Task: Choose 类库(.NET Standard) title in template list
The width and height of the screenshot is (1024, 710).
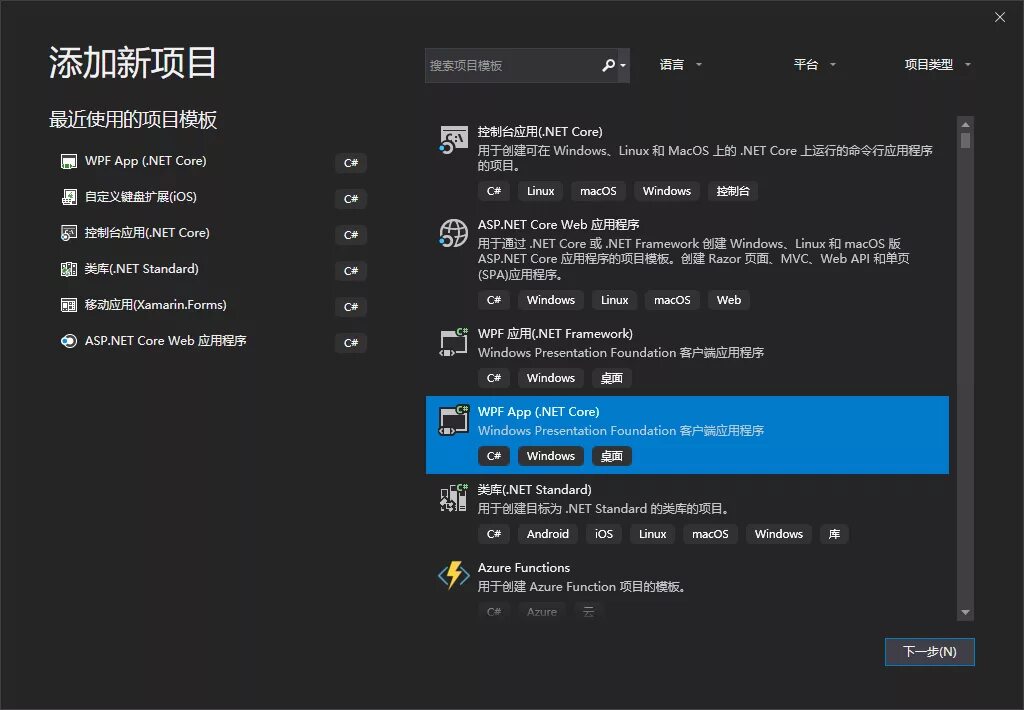Action: (x=534, y=489)
